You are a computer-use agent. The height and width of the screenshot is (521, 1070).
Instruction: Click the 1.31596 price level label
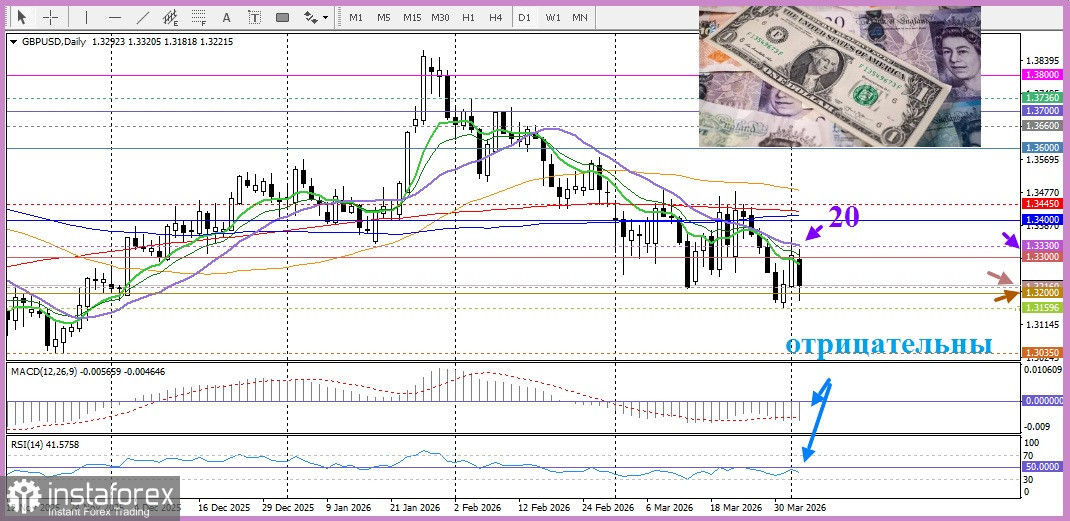[x=1041, y=307]
